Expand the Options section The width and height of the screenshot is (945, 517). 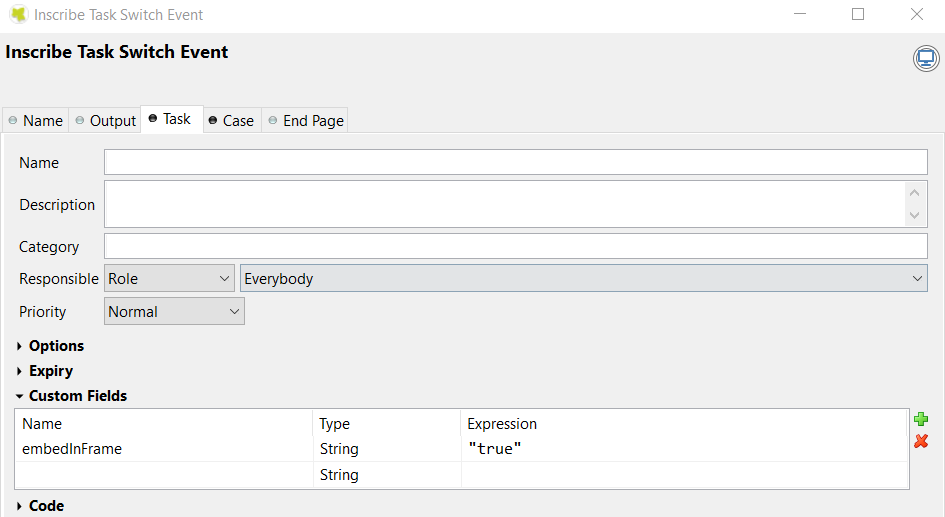click(56, 346)
